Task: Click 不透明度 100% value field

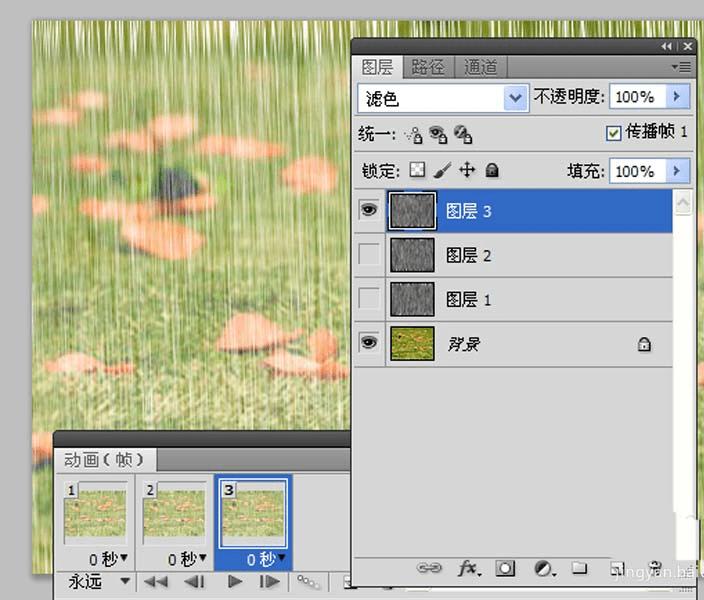Action: tap(637, 97)
